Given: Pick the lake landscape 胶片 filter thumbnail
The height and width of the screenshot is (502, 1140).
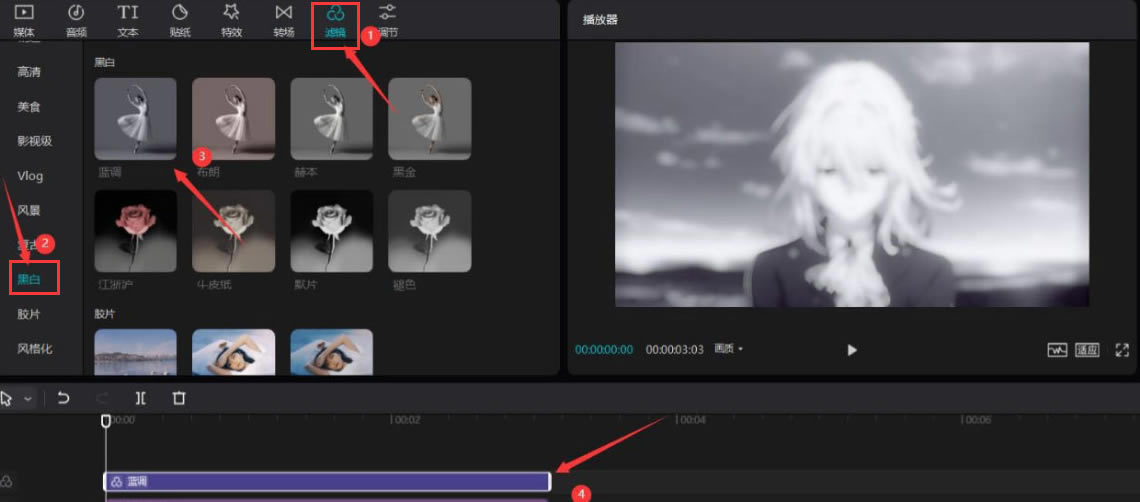Looking at the screenshot, I should tap(135, 352).
